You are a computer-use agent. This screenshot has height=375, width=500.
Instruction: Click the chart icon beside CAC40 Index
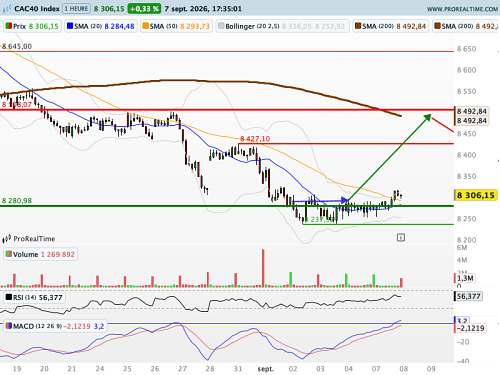(7, 9)
